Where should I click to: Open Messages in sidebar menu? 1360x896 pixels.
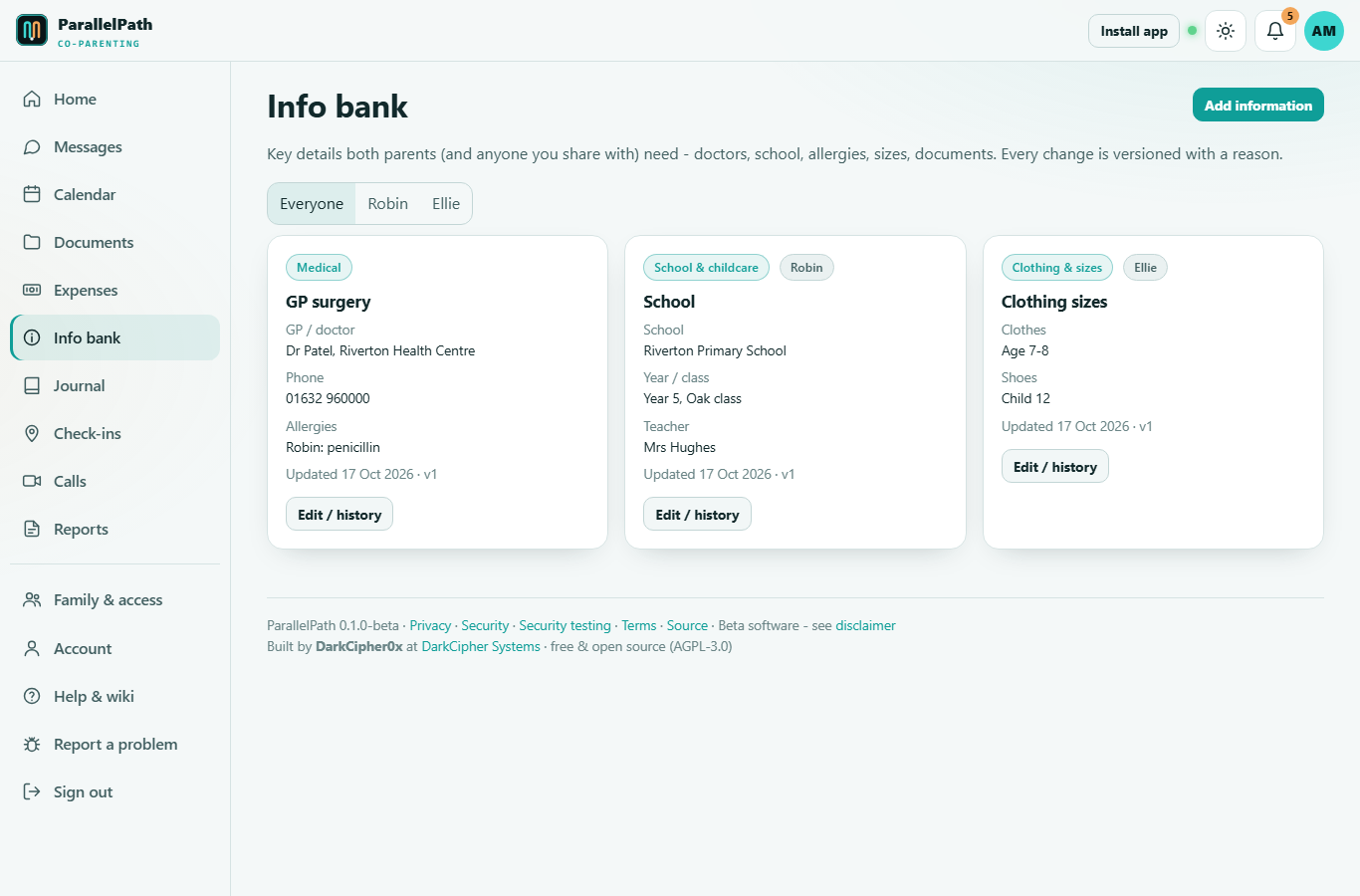click(114, 146)
